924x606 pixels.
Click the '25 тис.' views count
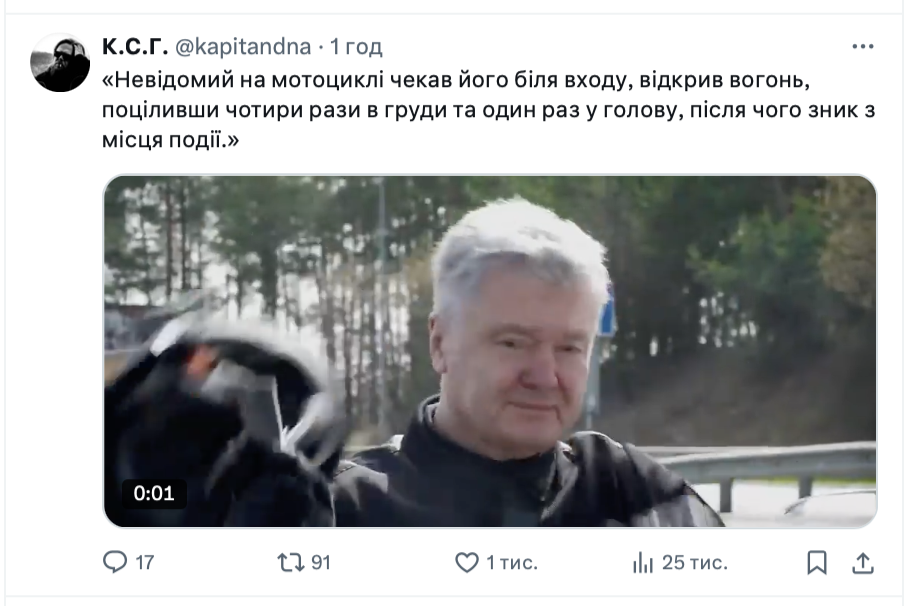coord(695,562)
